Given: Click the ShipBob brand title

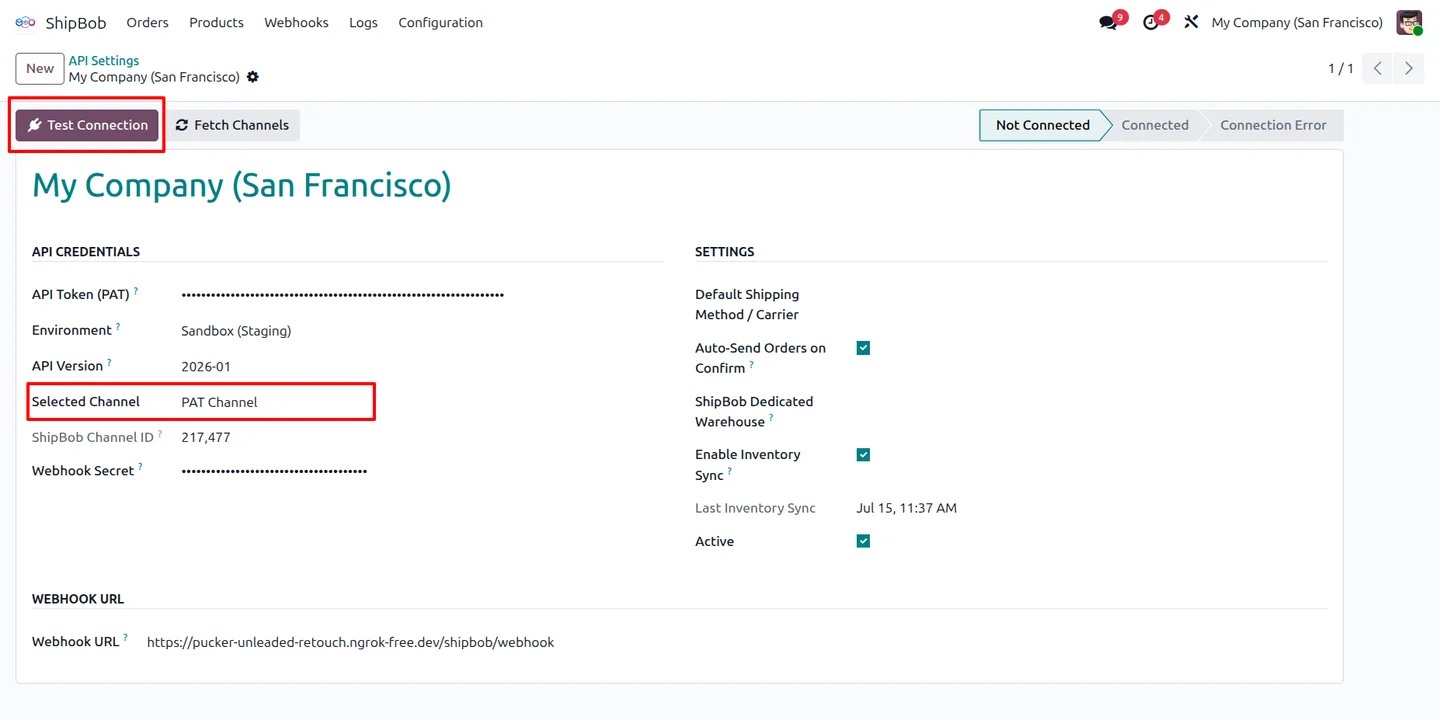Looking at the screenshot, I should 76,22.
